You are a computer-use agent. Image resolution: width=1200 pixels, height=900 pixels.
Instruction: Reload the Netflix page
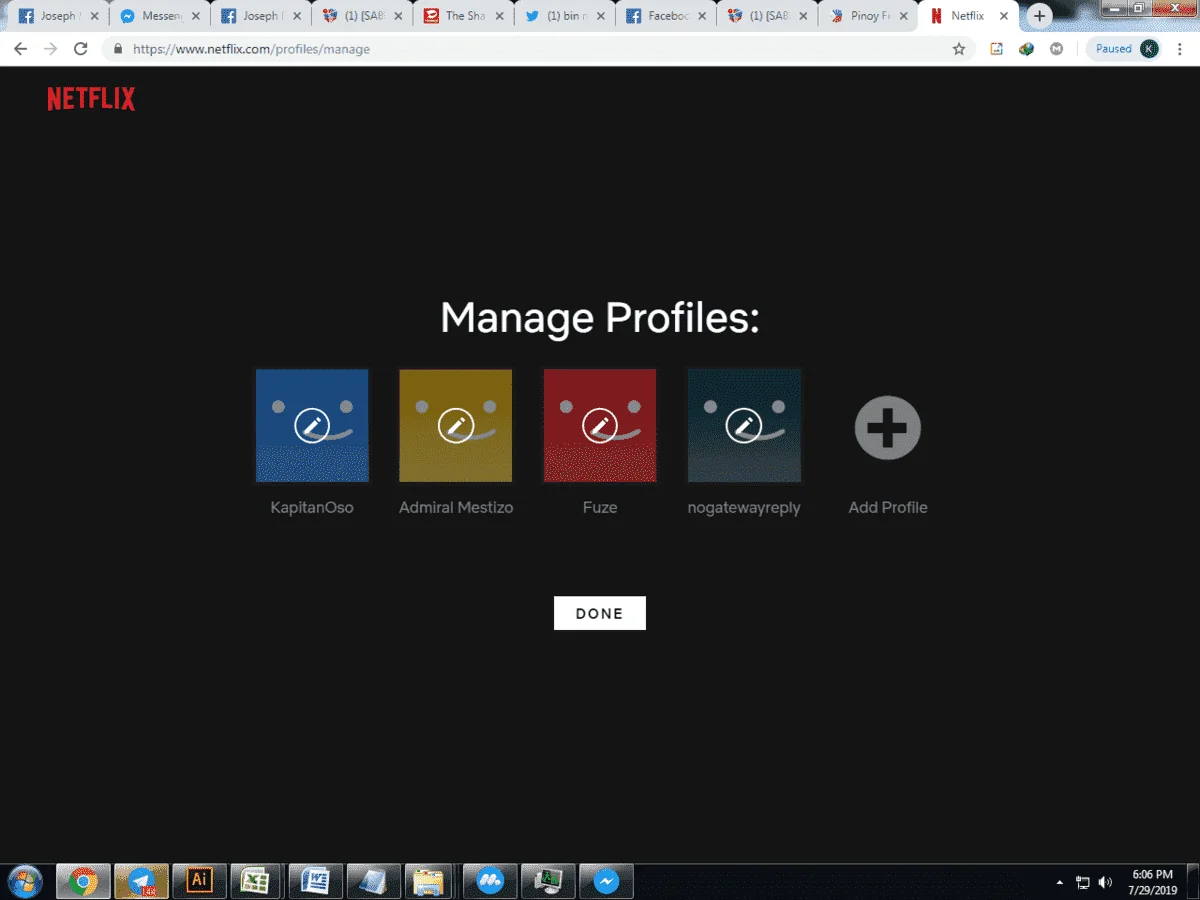81,48
